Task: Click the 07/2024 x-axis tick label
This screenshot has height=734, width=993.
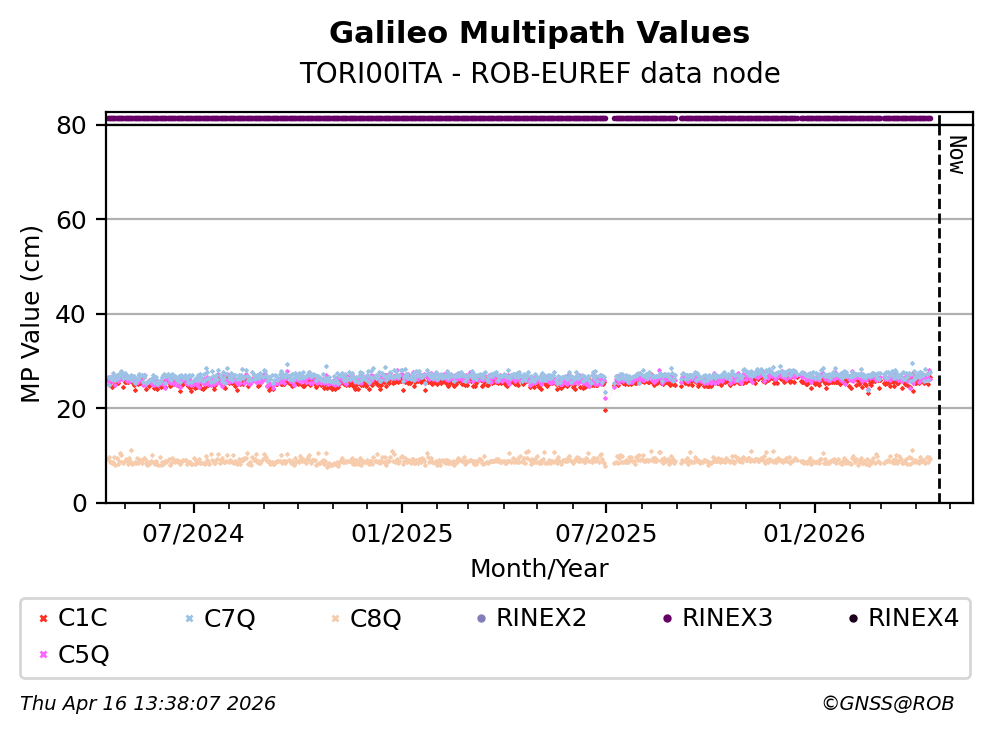Action: (x=193, y=533)
